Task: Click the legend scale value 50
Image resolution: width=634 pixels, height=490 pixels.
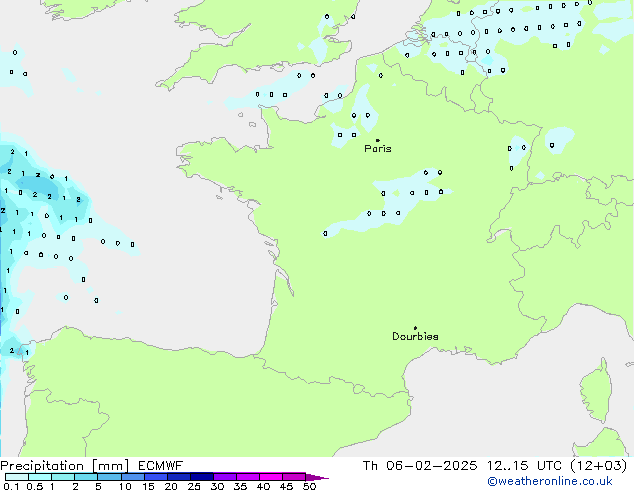Action: point(309,486)
